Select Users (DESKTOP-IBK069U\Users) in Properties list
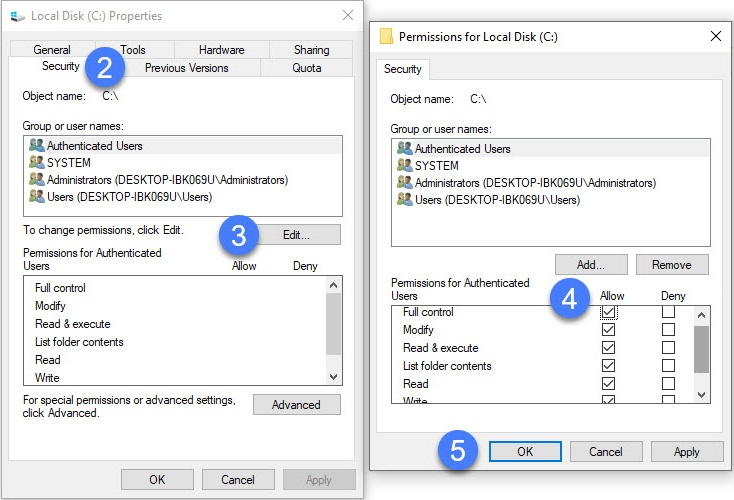Image resolution: width=734 pixels, height=500 pixels. click(x=130, y=197)
